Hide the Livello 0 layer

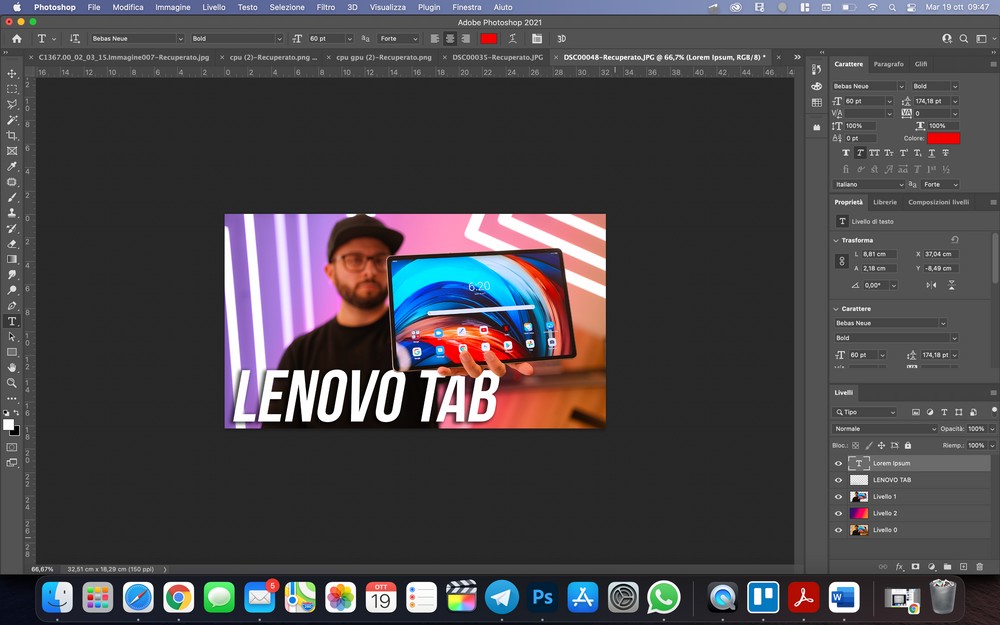tap(838, 530)
